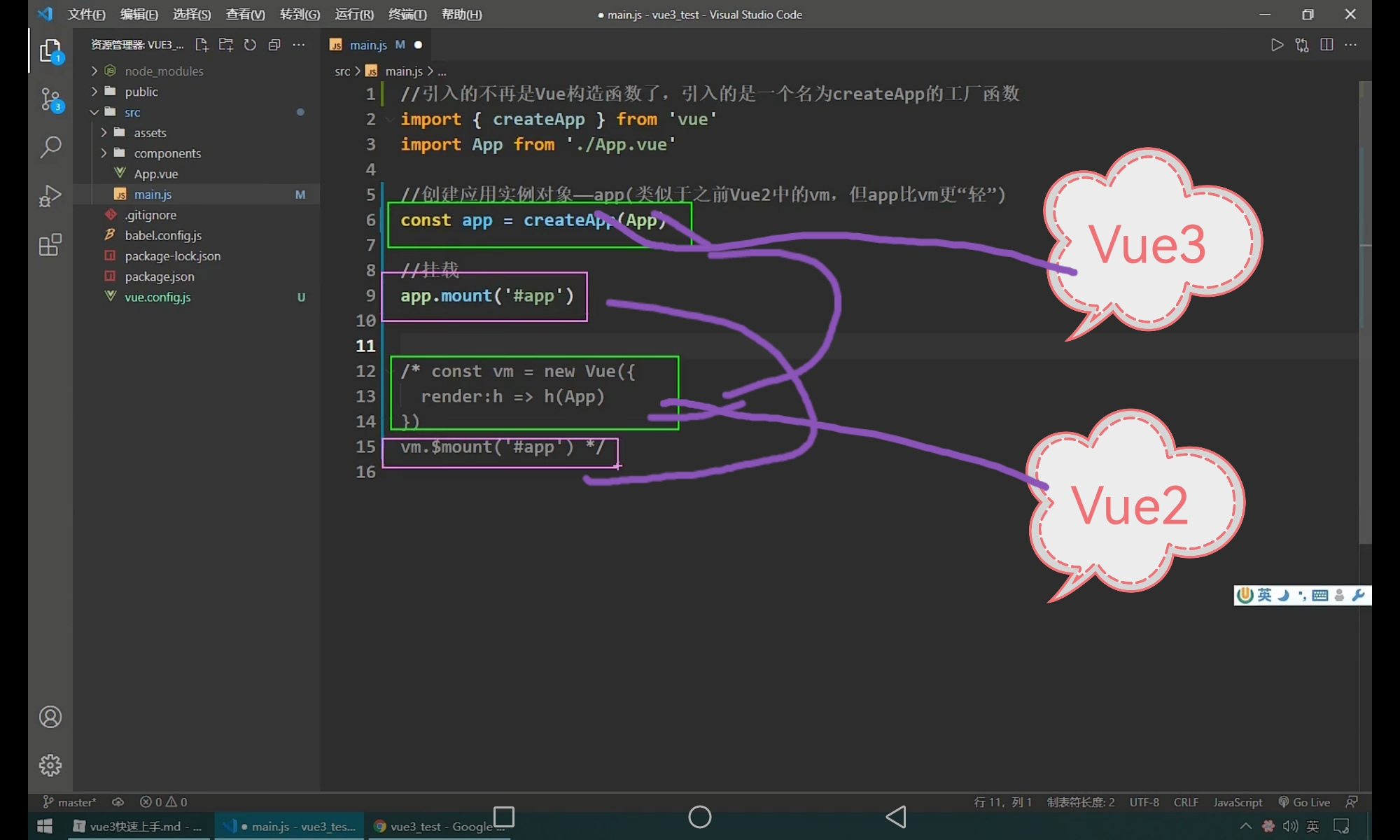The image size is (1400, 840).
Task: Click the New File explorer icon
Action: click(x=202, y=45)
